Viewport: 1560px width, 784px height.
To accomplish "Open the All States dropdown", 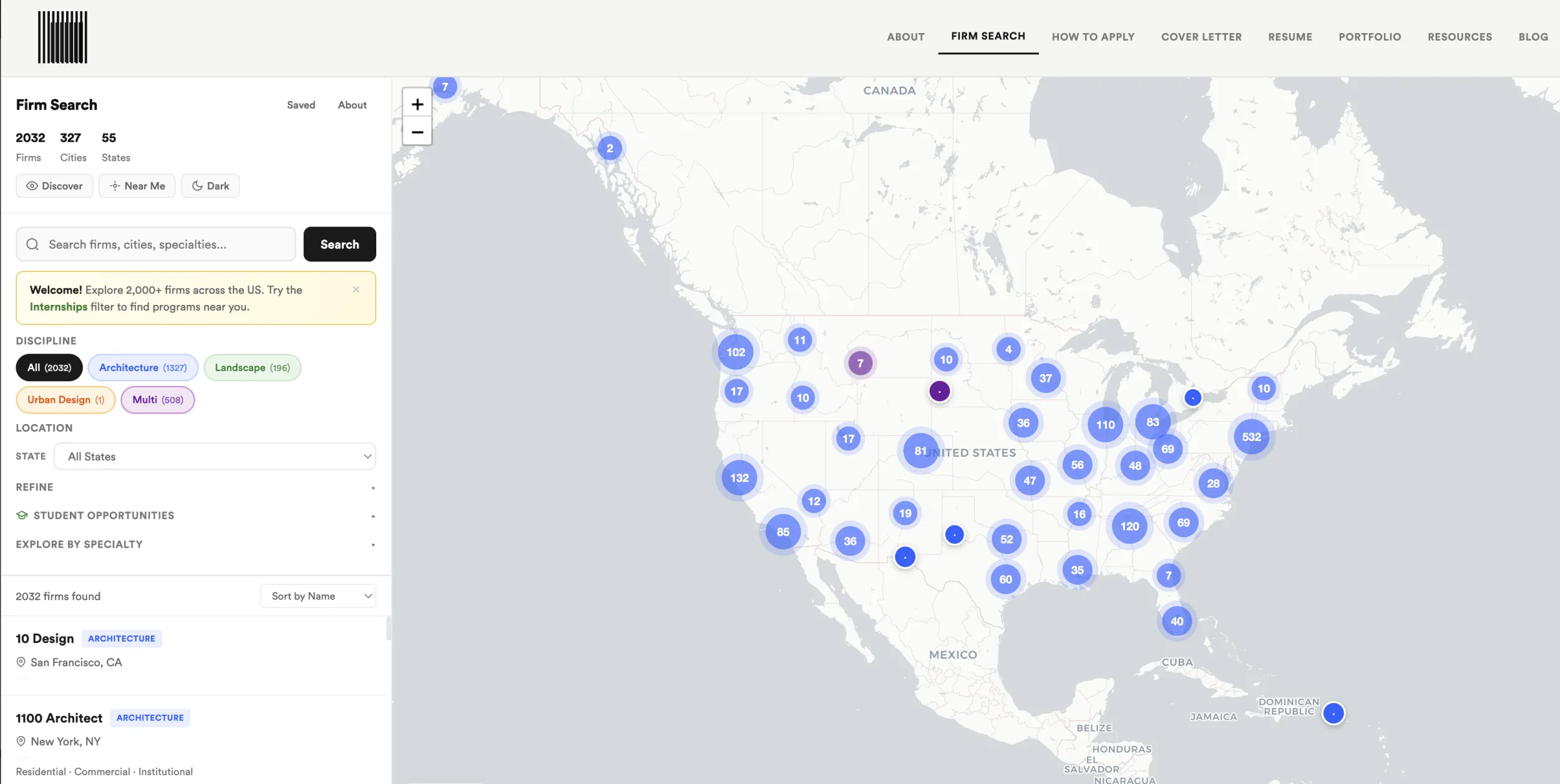I will point(215,457).
